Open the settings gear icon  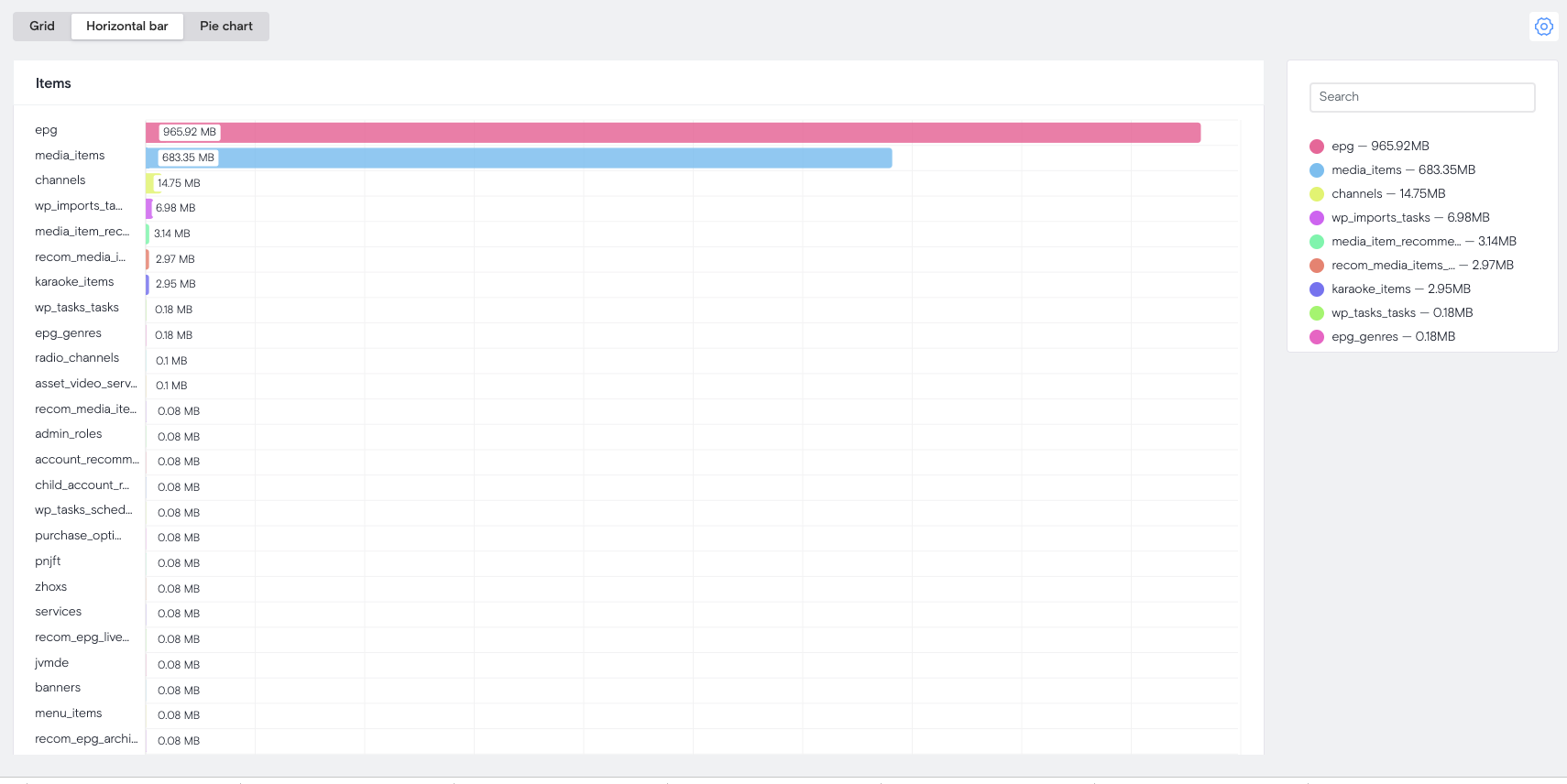(1543, 27)
